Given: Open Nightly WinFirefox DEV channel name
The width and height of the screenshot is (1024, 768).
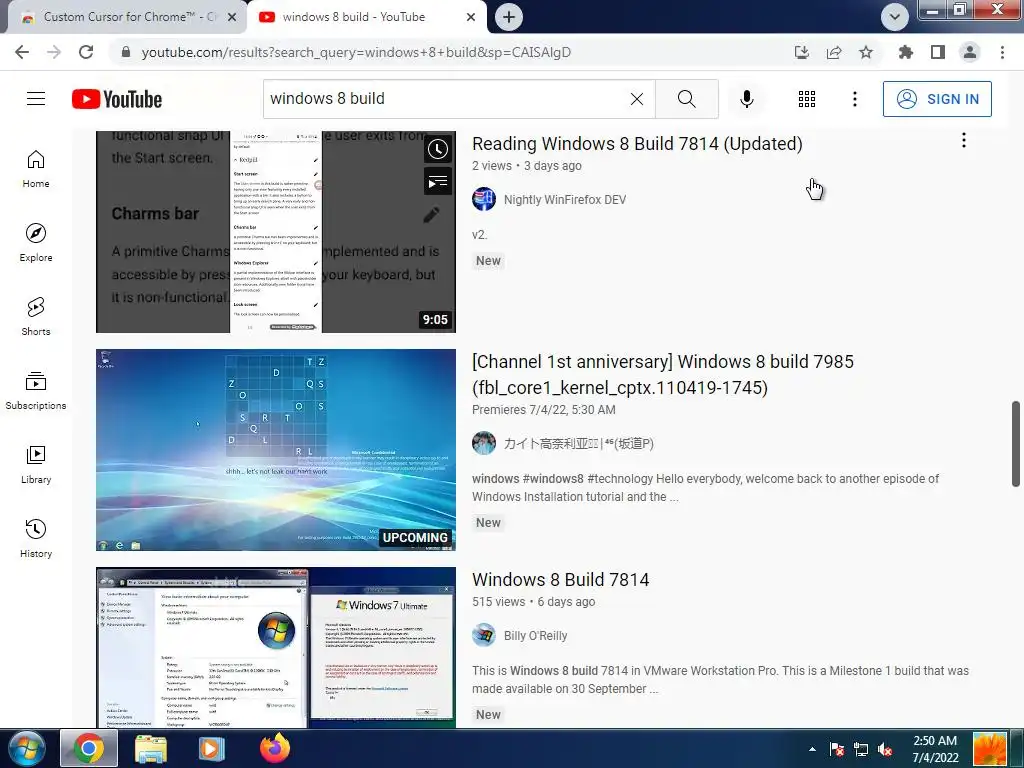Looking at the screenshot, I should [565, 200].
